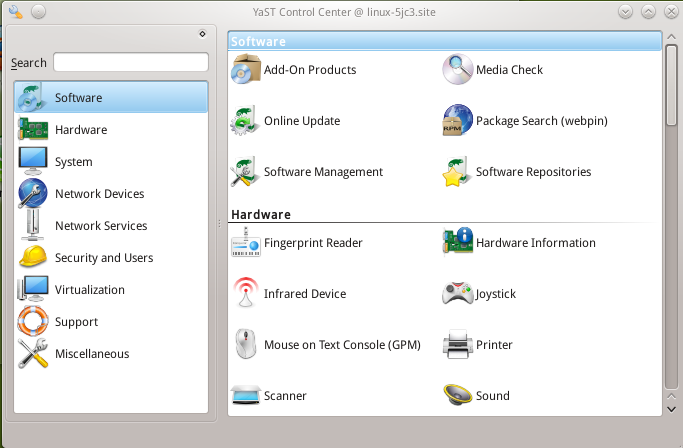Select the Hardware category label
This screenshot has width=683, height=448.
(x=81, y=130)
